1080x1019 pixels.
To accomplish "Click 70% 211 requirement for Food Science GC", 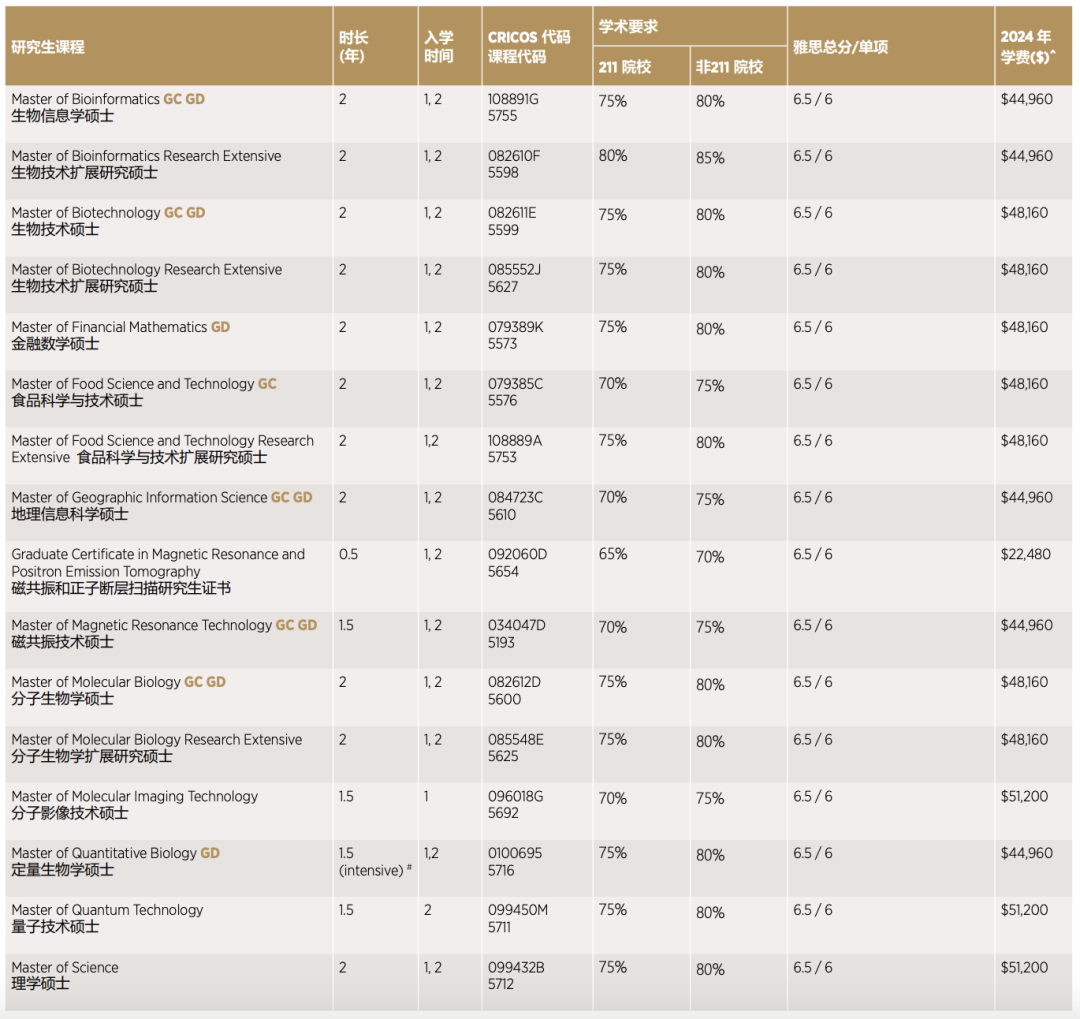I will pyautogui.click(x=613, y=384).
